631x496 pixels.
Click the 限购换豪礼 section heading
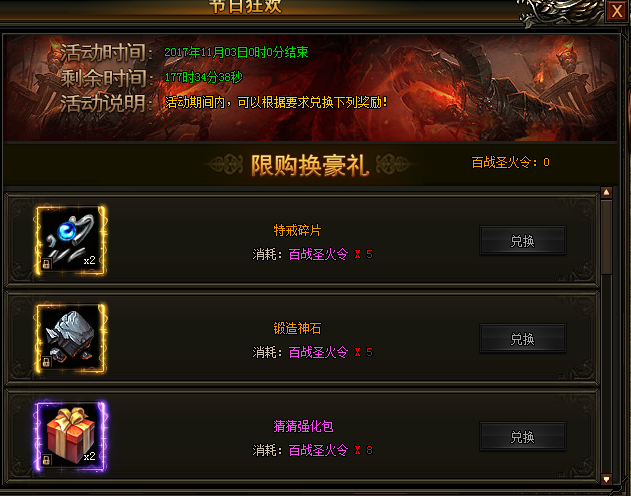310,165
